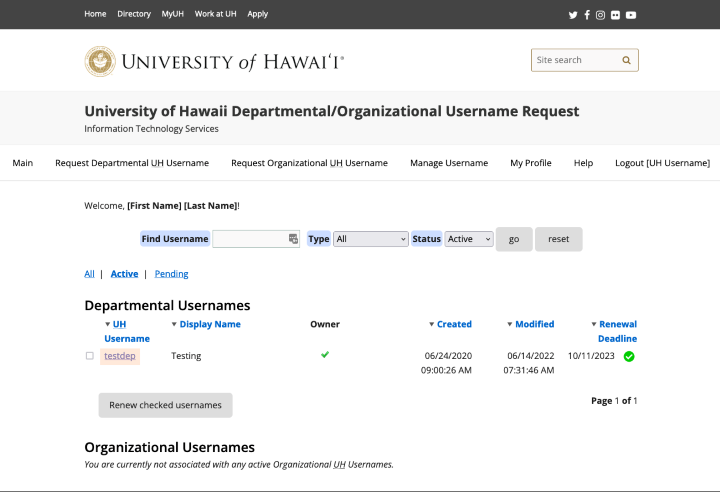Open the UH Instagram icon
Image resolution: width=720 pixels, height=492 pixels.
[600, 15]
